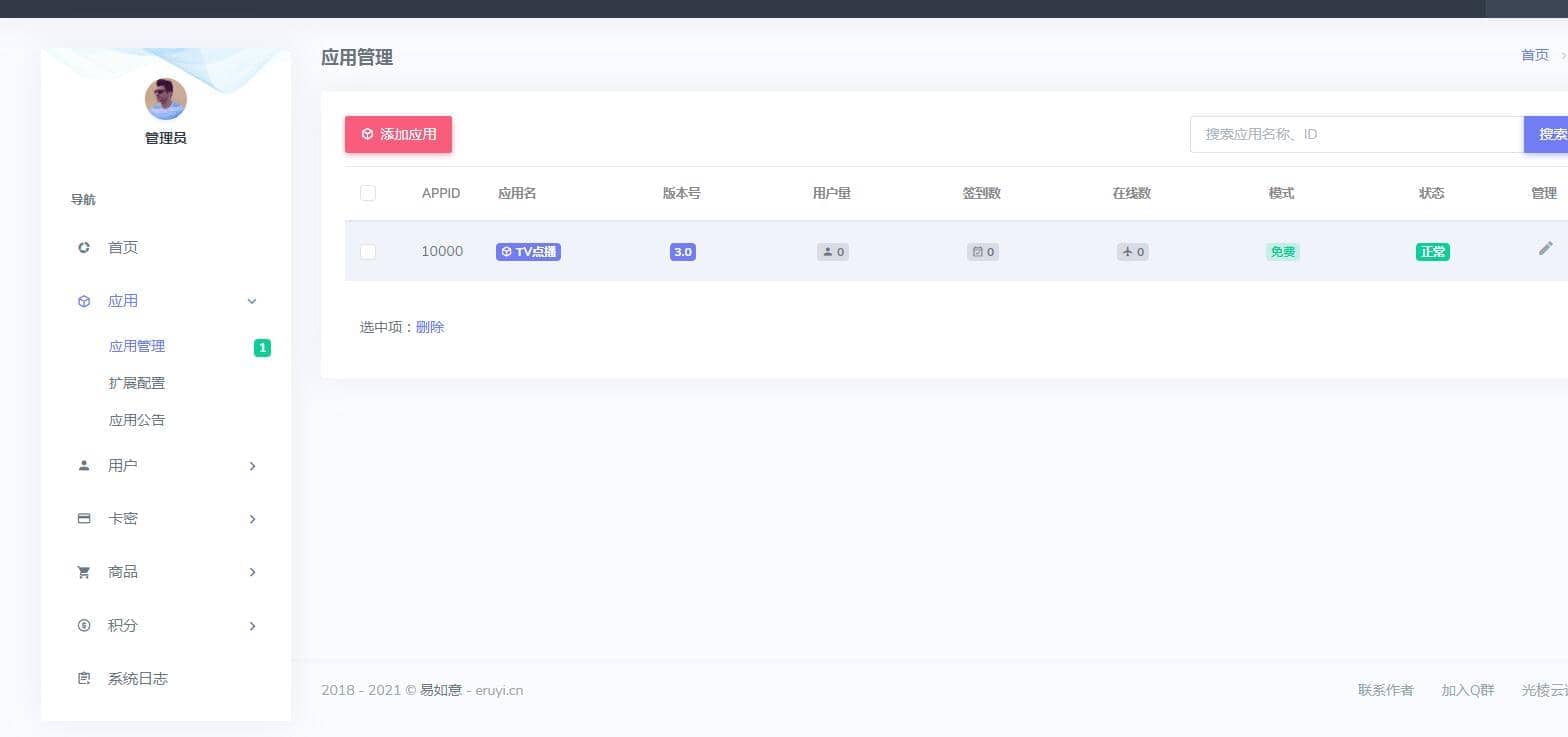1568x737 pixels.
Task: Toggle the select-all checkbox in table header
Action: (x=368, y=193)
